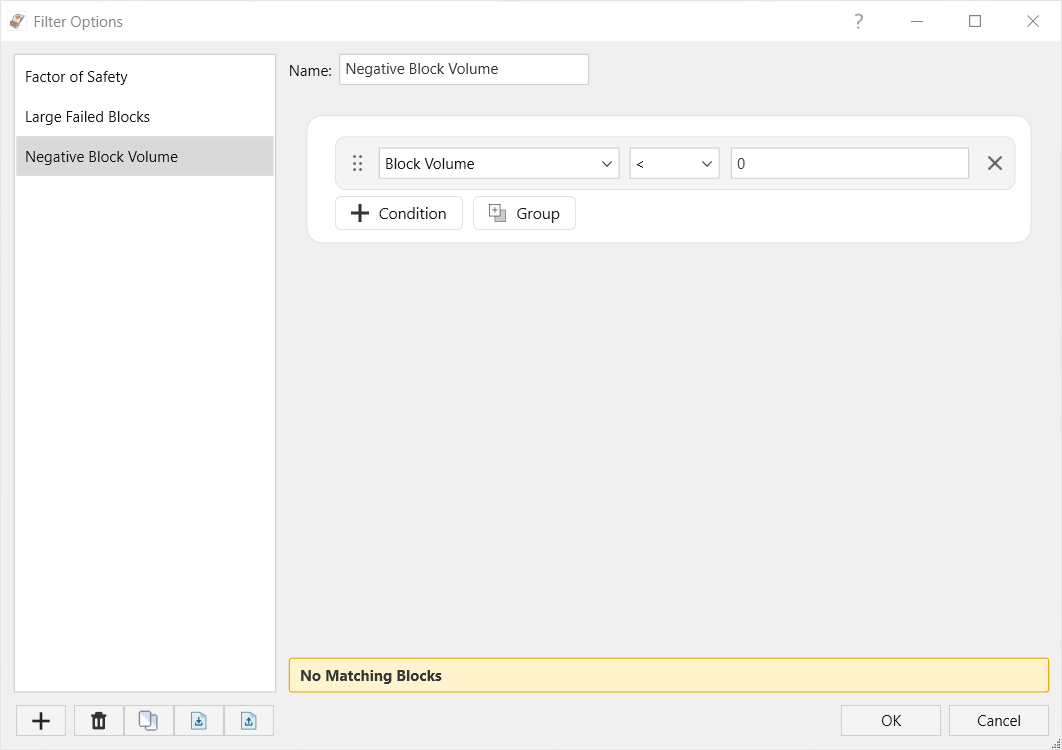Click the Name field Negative Block Volume
The height and width of the screenshot is (750, 1062).
[x=464, y=69]
